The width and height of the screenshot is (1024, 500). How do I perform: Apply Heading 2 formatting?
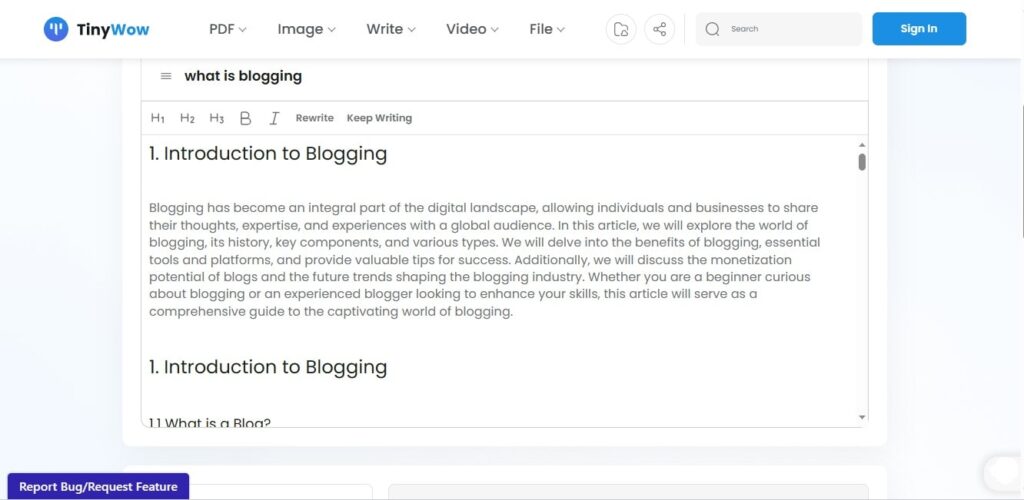click(x=187, y=118)
